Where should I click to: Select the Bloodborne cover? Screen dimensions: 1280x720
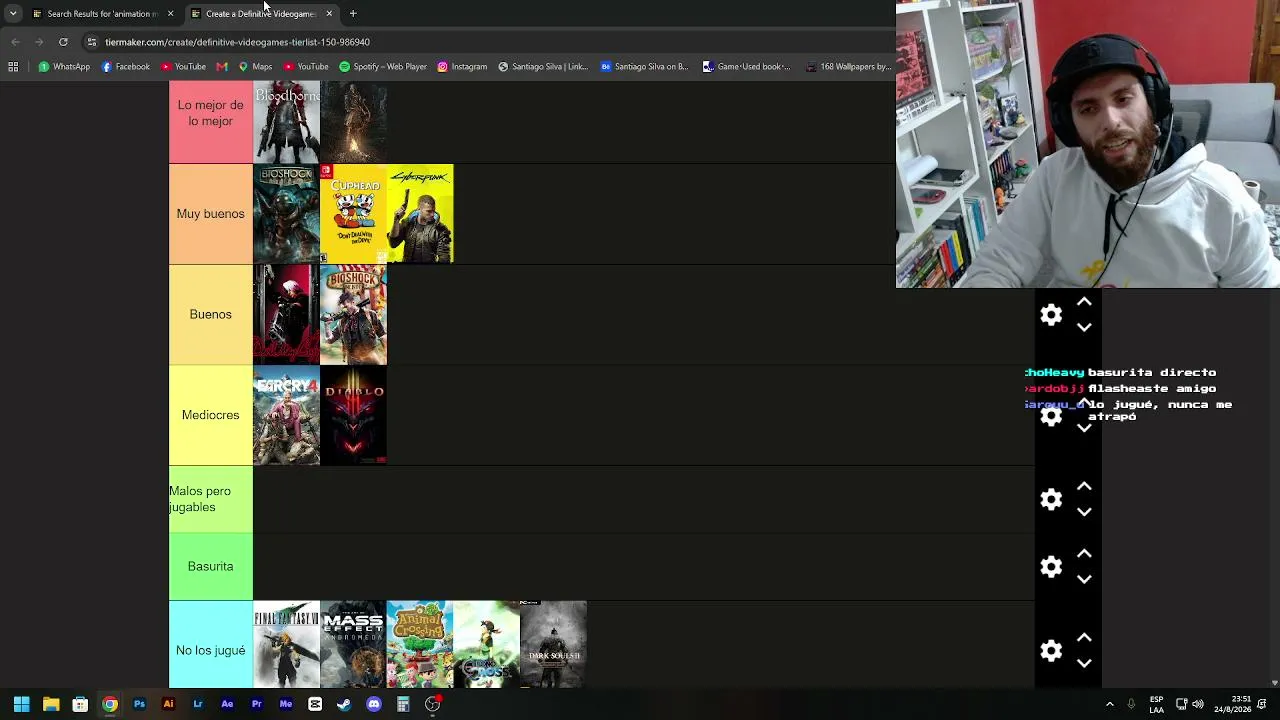pos(286,122)
